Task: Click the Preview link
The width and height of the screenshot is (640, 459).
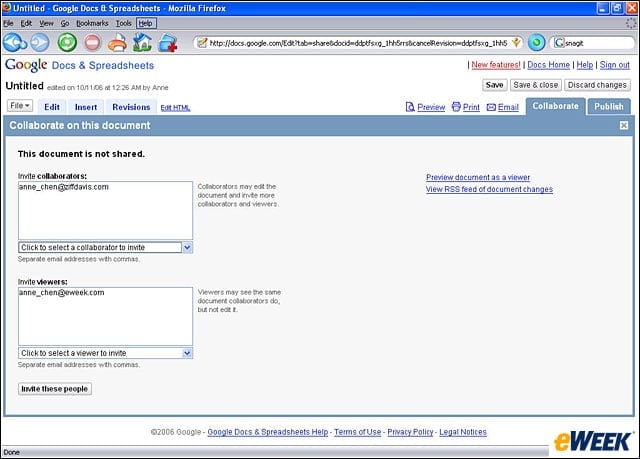Action: [x=431, y=107]
